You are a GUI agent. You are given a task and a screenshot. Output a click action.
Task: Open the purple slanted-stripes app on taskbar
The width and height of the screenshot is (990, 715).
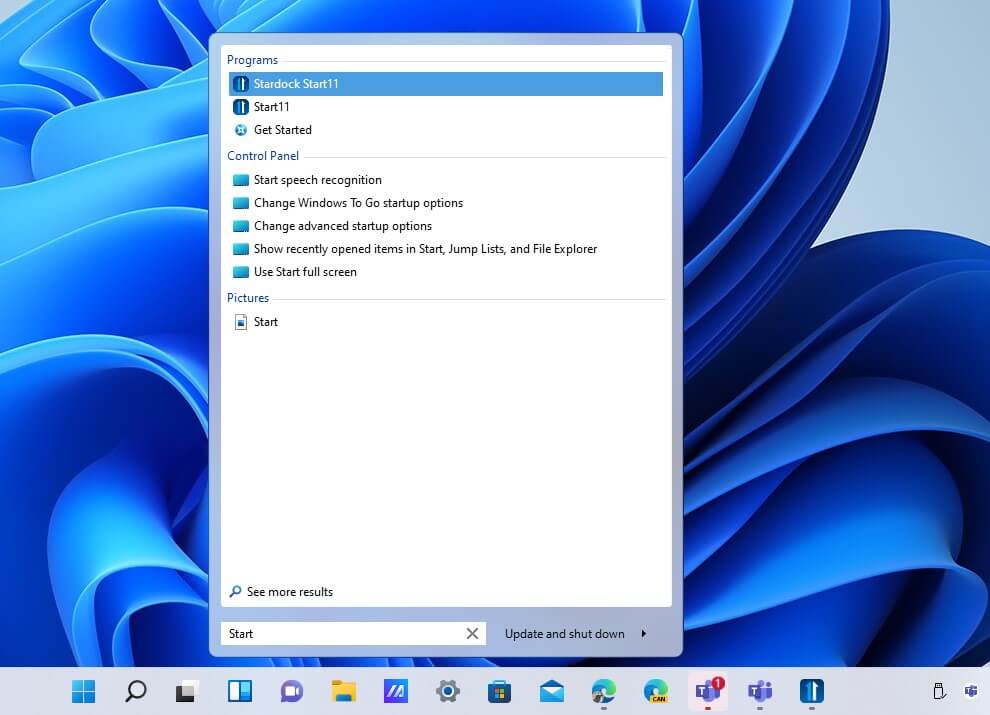click(x=396, y=691)
